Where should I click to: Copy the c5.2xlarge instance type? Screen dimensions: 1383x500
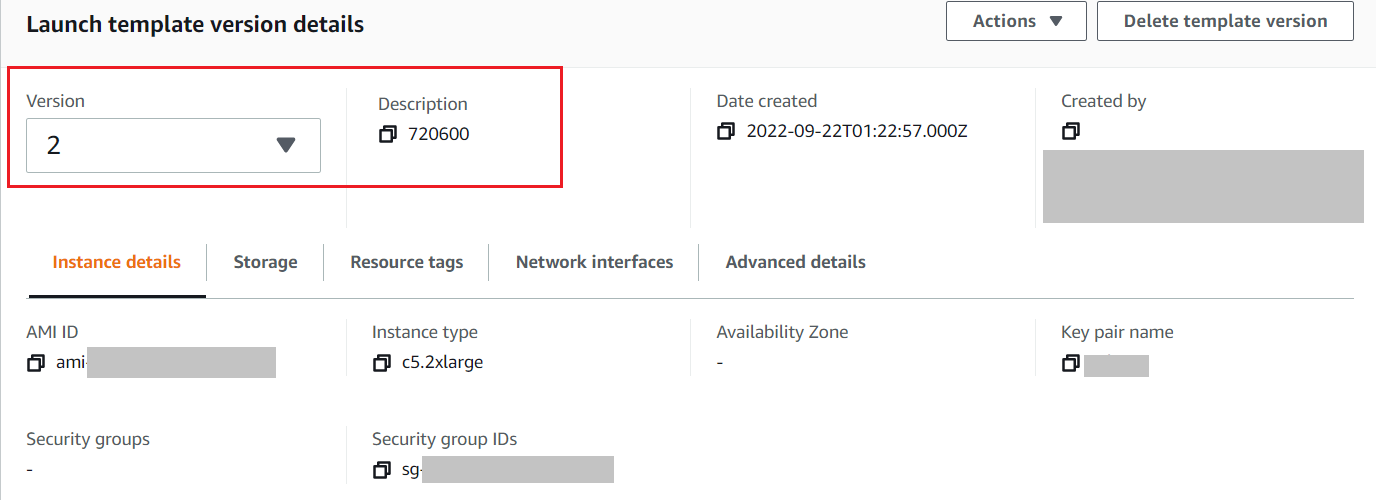(x=381, y=363)
